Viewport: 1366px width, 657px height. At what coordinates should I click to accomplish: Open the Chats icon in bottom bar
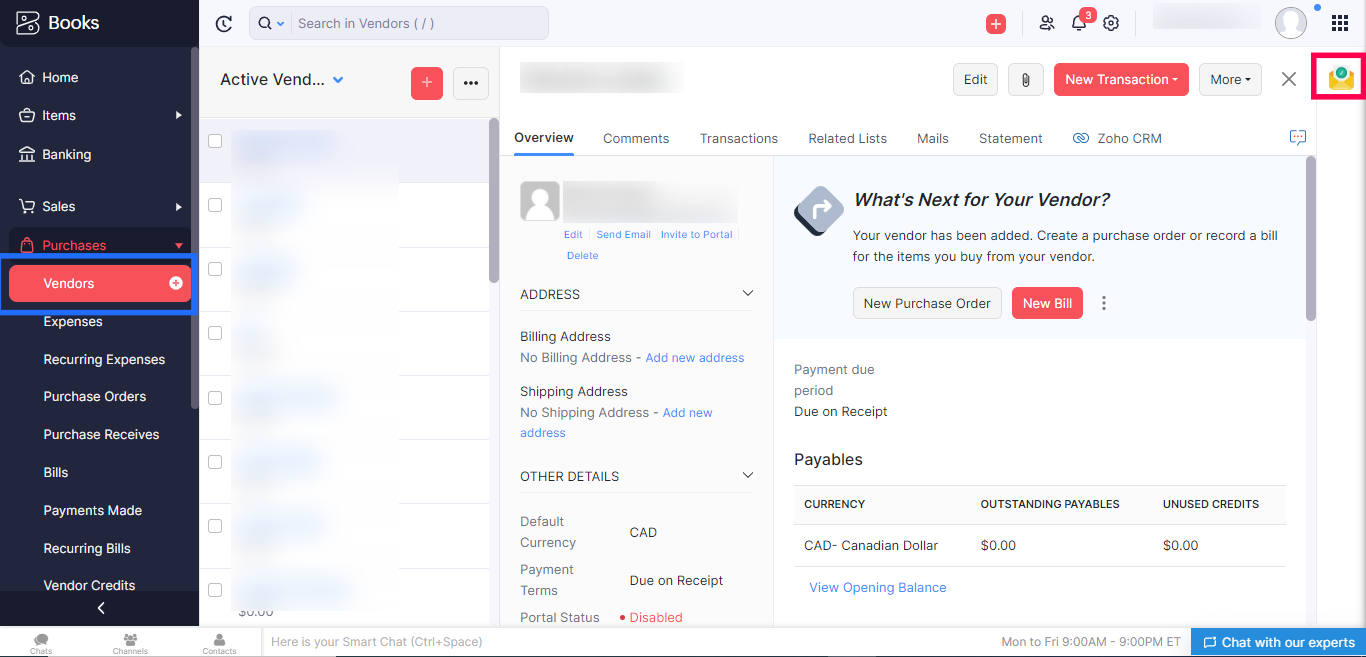click(41, 643)
